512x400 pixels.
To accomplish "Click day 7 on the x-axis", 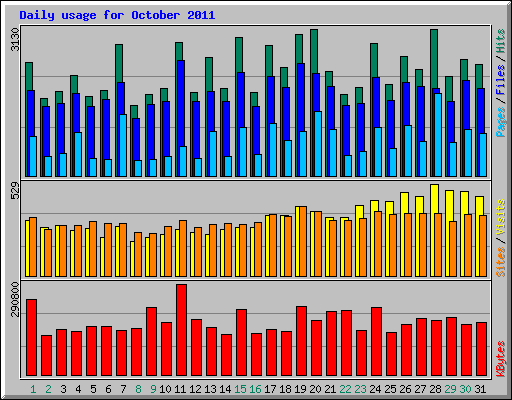I will 123,389.
